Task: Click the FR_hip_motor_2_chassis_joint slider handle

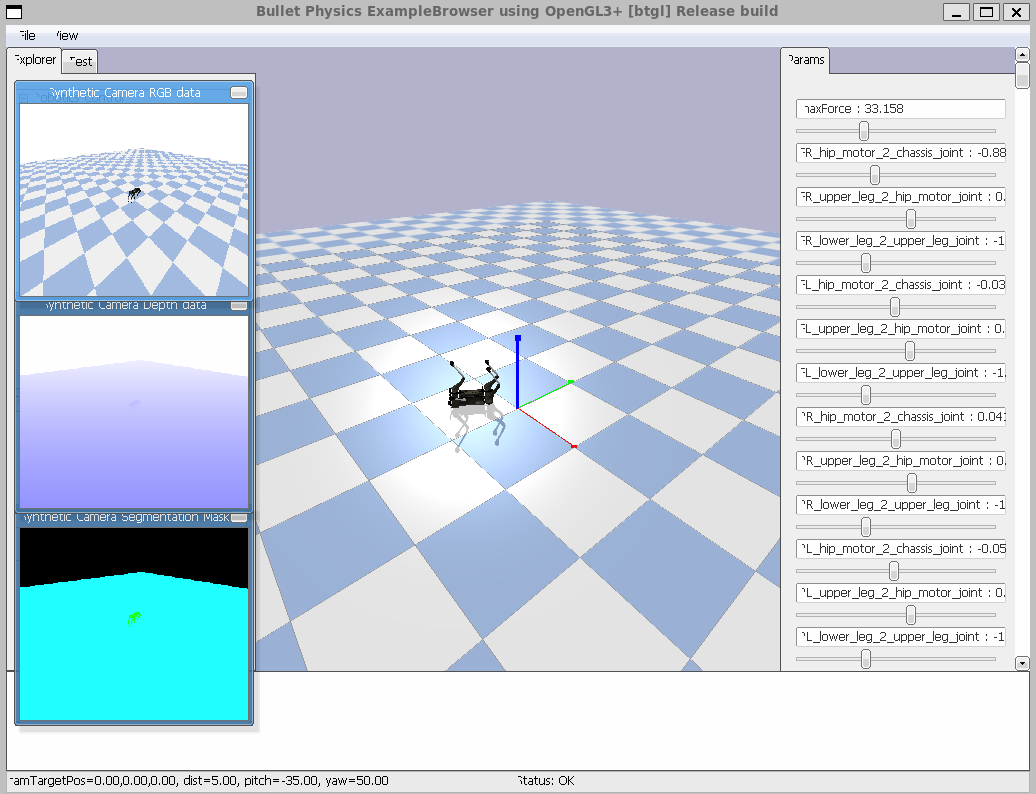Action: click(875, 175)
